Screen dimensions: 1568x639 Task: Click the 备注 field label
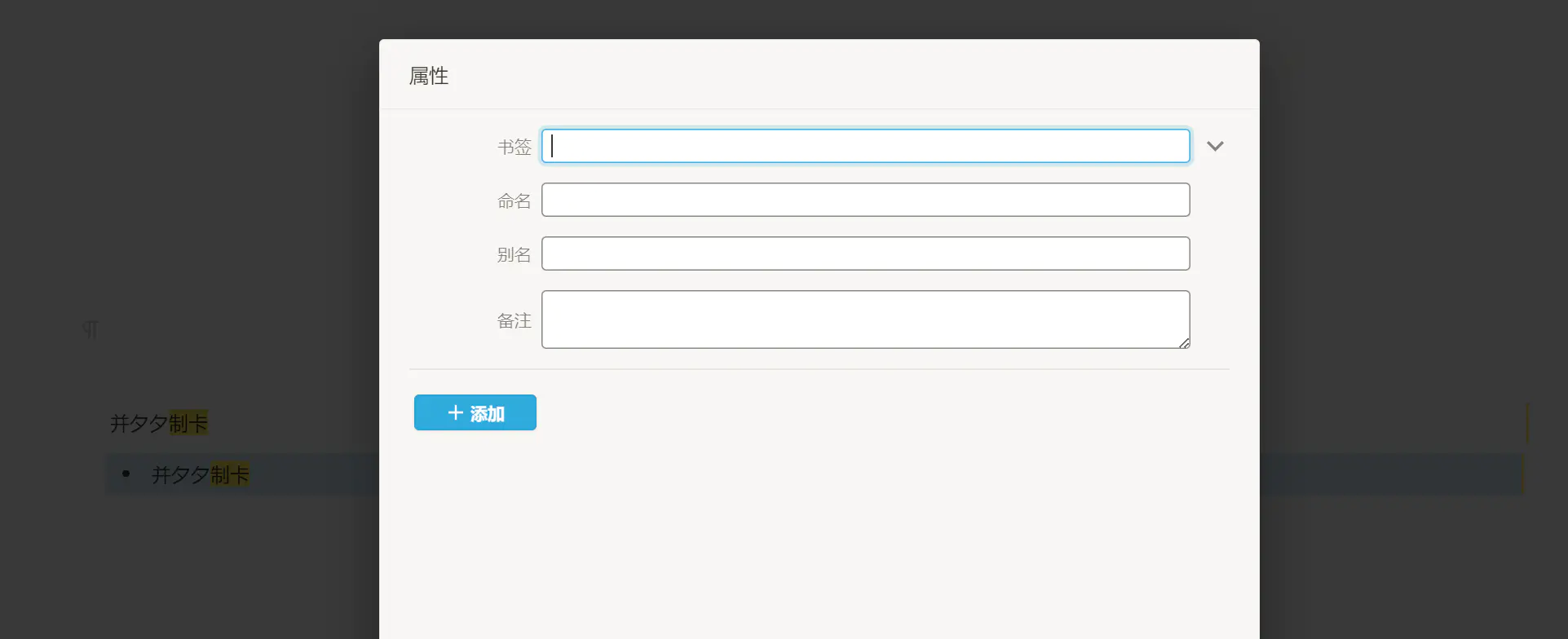click(514, 320)
